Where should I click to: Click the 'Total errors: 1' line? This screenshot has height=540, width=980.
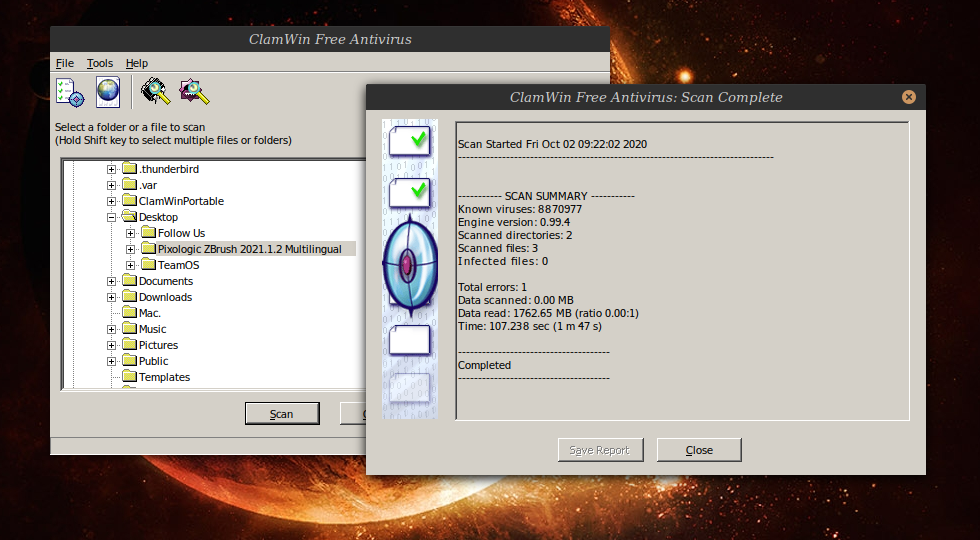pyautogui.click(x=492, y=288)
